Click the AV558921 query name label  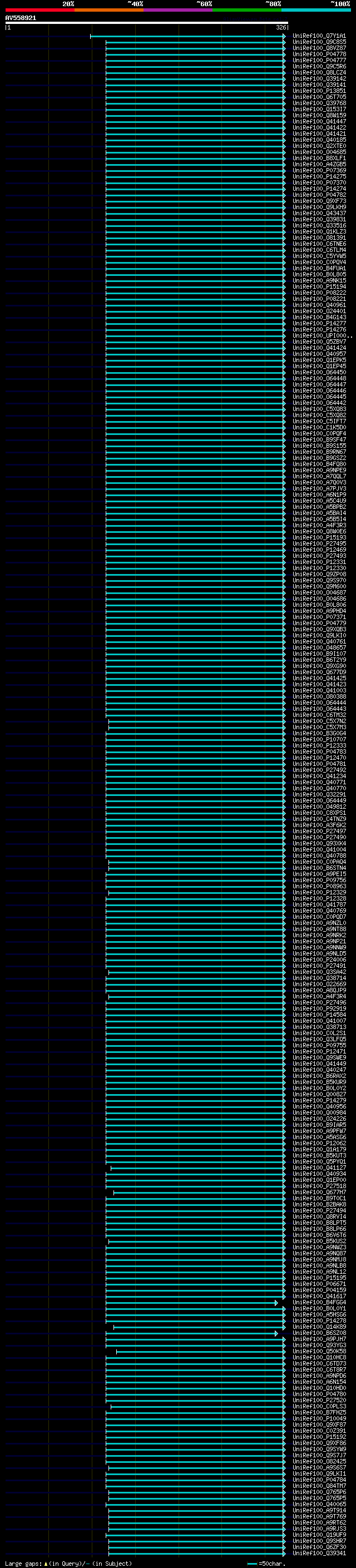pos(21,18)
